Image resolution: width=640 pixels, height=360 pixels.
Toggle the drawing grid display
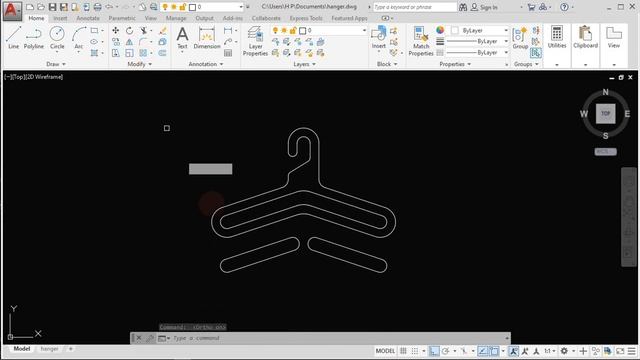(403, 351)
